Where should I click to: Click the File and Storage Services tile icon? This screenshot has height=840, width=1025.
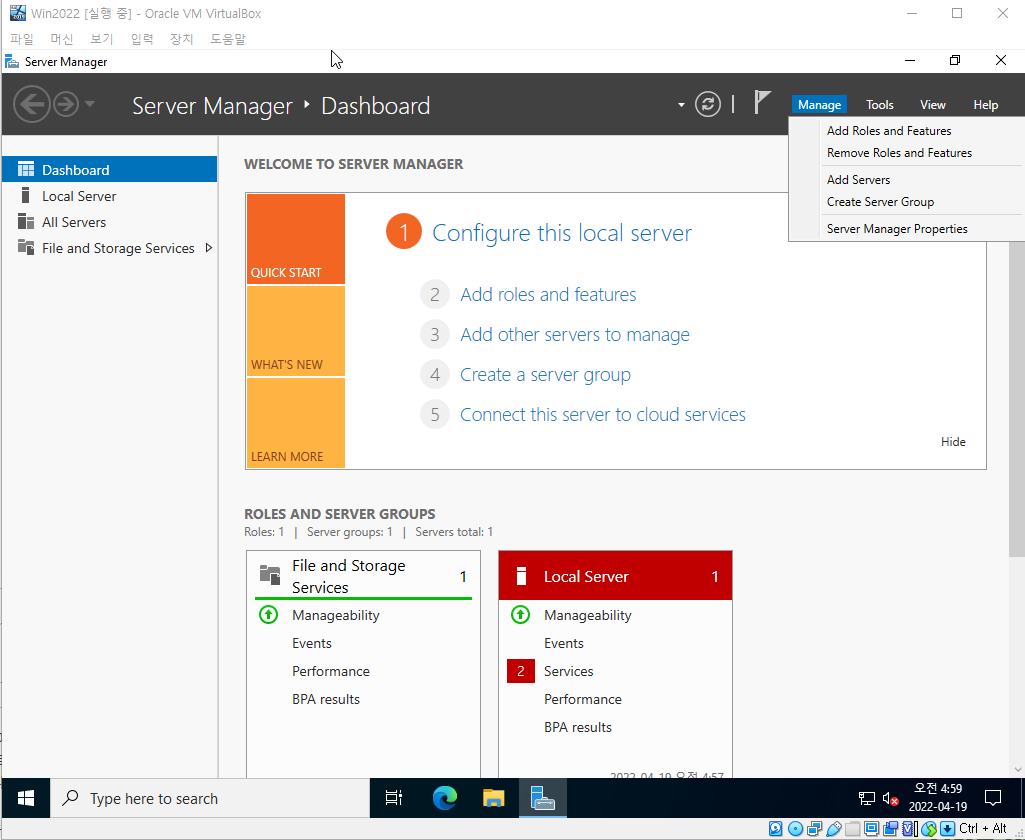click(x=269, y=575)
